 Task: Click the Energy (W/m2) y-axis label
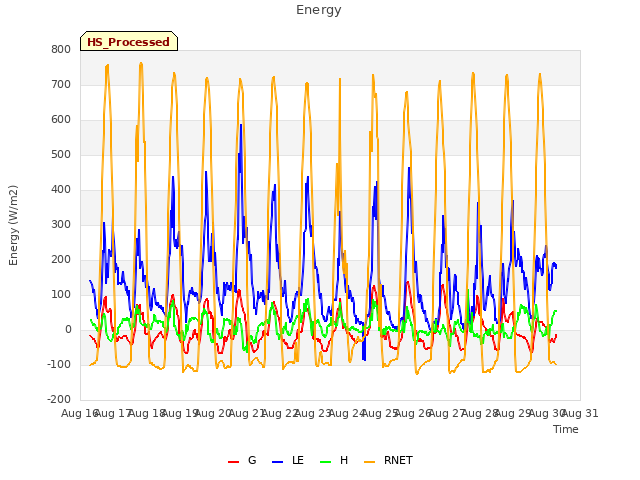[x=13, y=225]
